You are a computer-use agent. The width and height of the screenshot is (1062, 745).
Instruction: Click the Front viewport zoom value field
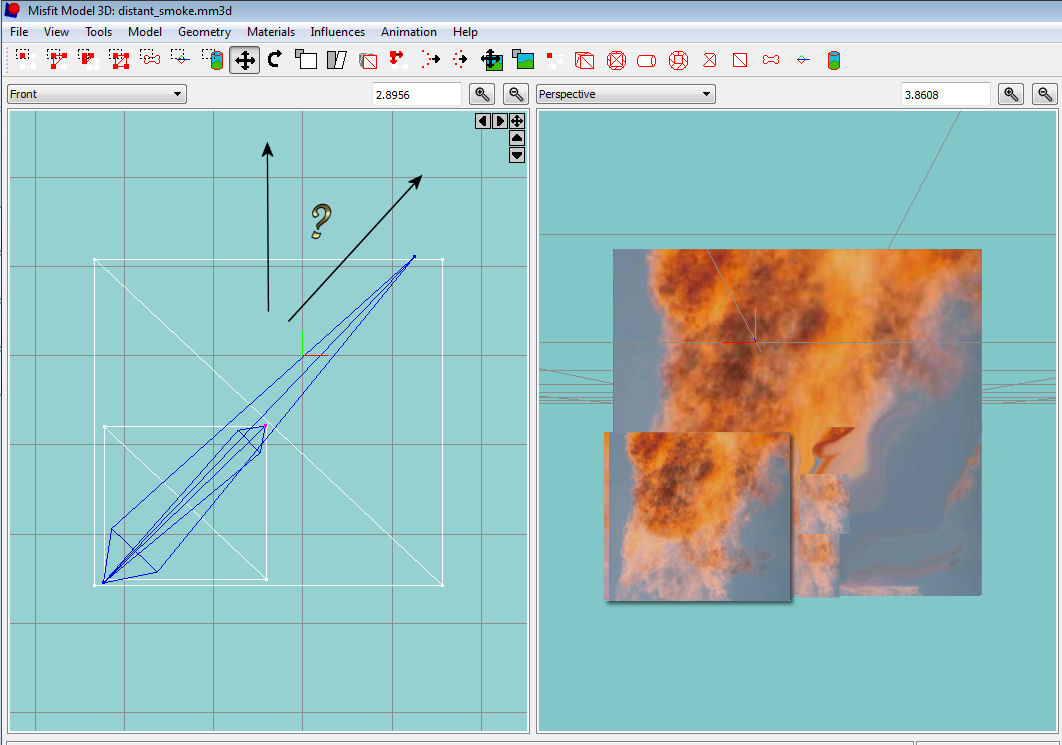[x=416, y=94]
